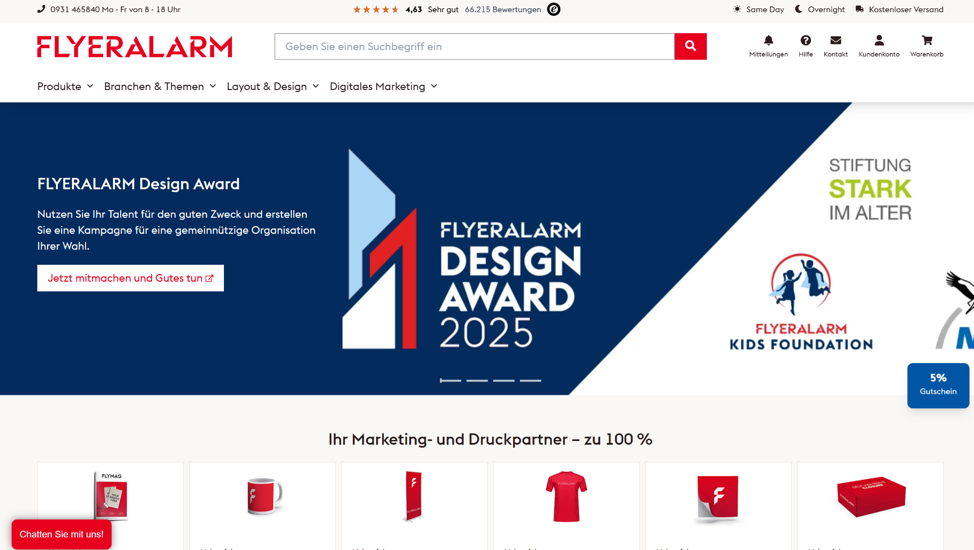Open the 5% Gutschein tab
This screenshot has height=550, width=974.
pyautogui.click(x=938, y=385)
